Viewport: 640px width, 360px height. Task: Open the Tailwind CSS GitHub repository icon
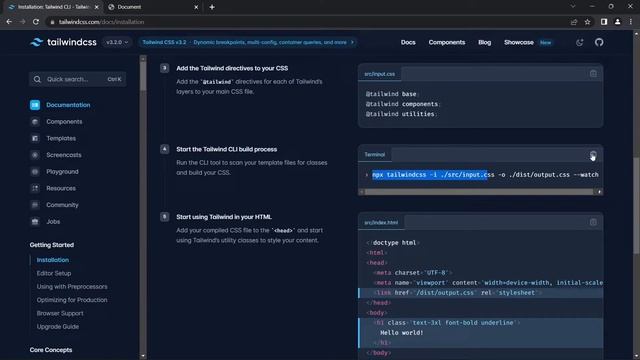click(599, 42)
